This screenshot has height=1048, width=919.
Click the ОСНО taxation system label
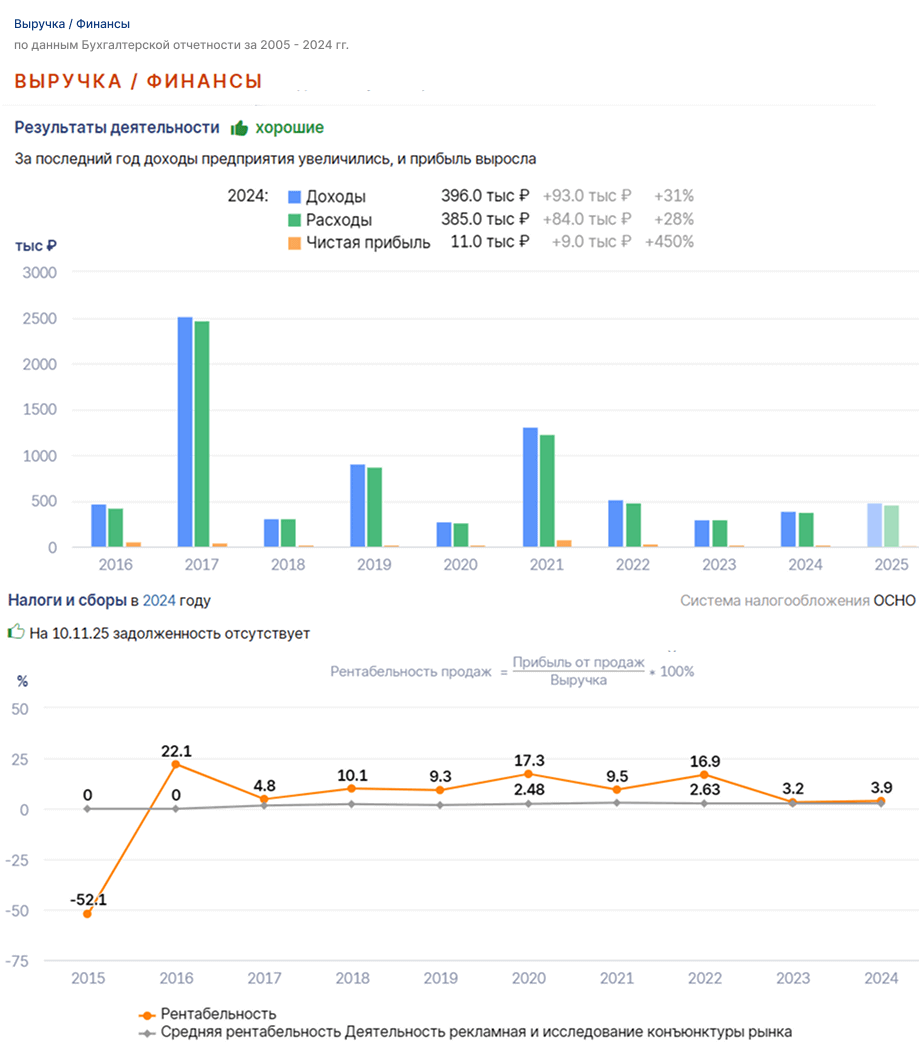(894, 601)
